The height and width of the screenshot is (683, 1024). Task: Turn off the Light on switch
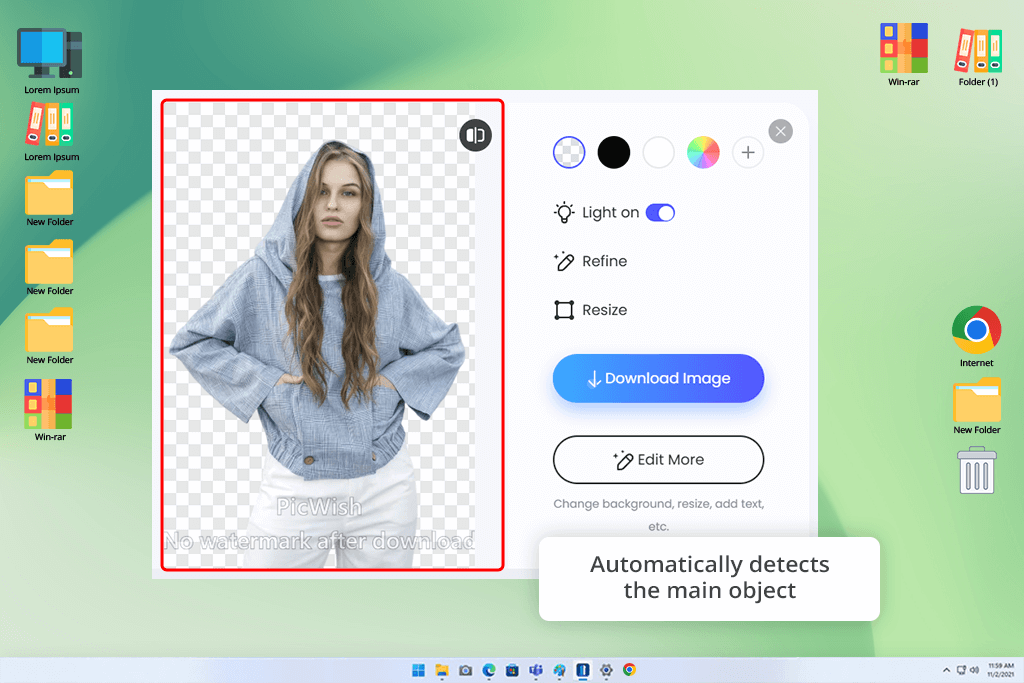660,213
